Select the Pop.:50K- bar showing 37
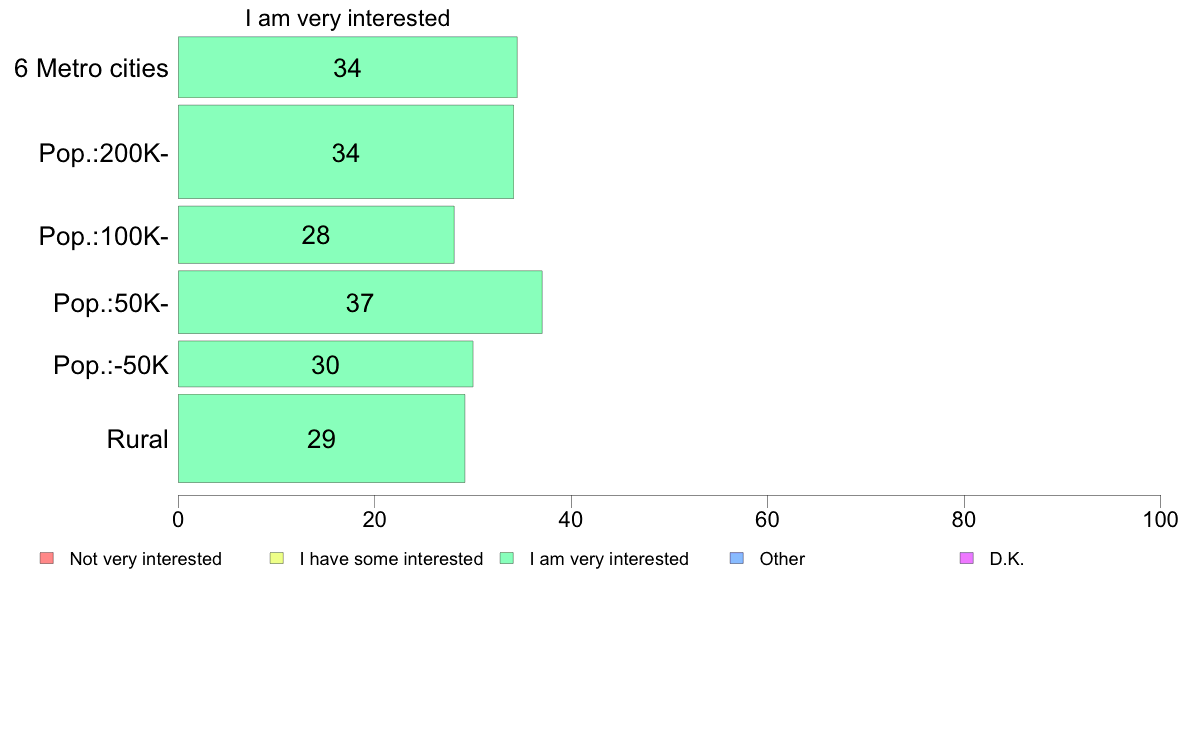This screenshot has width=1188, height=736. tap(360, 302)
